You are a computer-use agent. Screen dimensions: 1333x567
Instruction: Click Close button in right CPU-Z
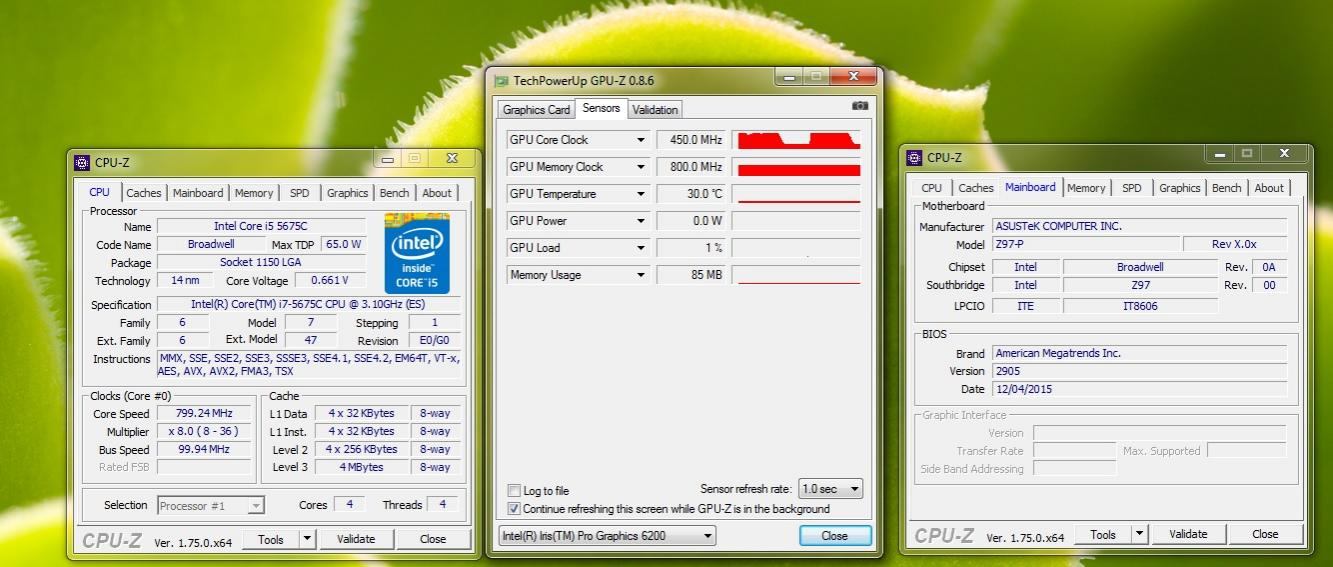pos(1265,534)
